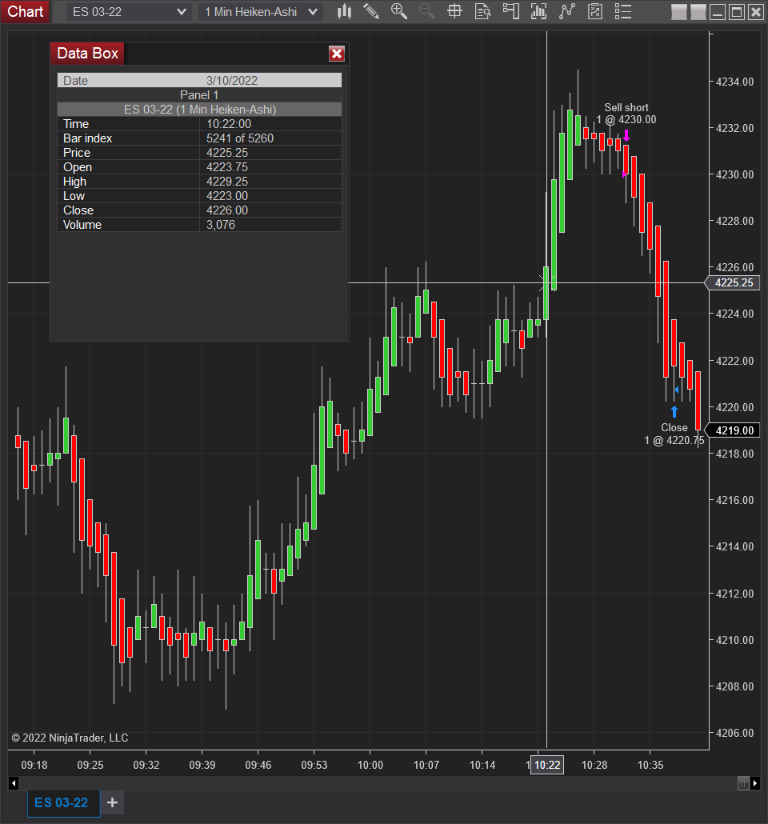Click the Date 3/10/2022 row
The image size is (768, 824).
coord(200,80)
